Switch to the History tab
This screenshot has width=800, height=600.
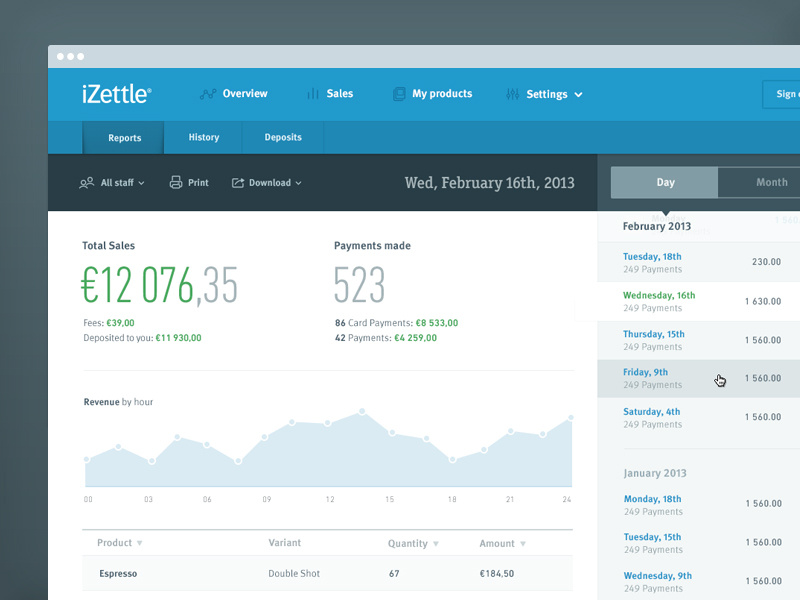204,137
